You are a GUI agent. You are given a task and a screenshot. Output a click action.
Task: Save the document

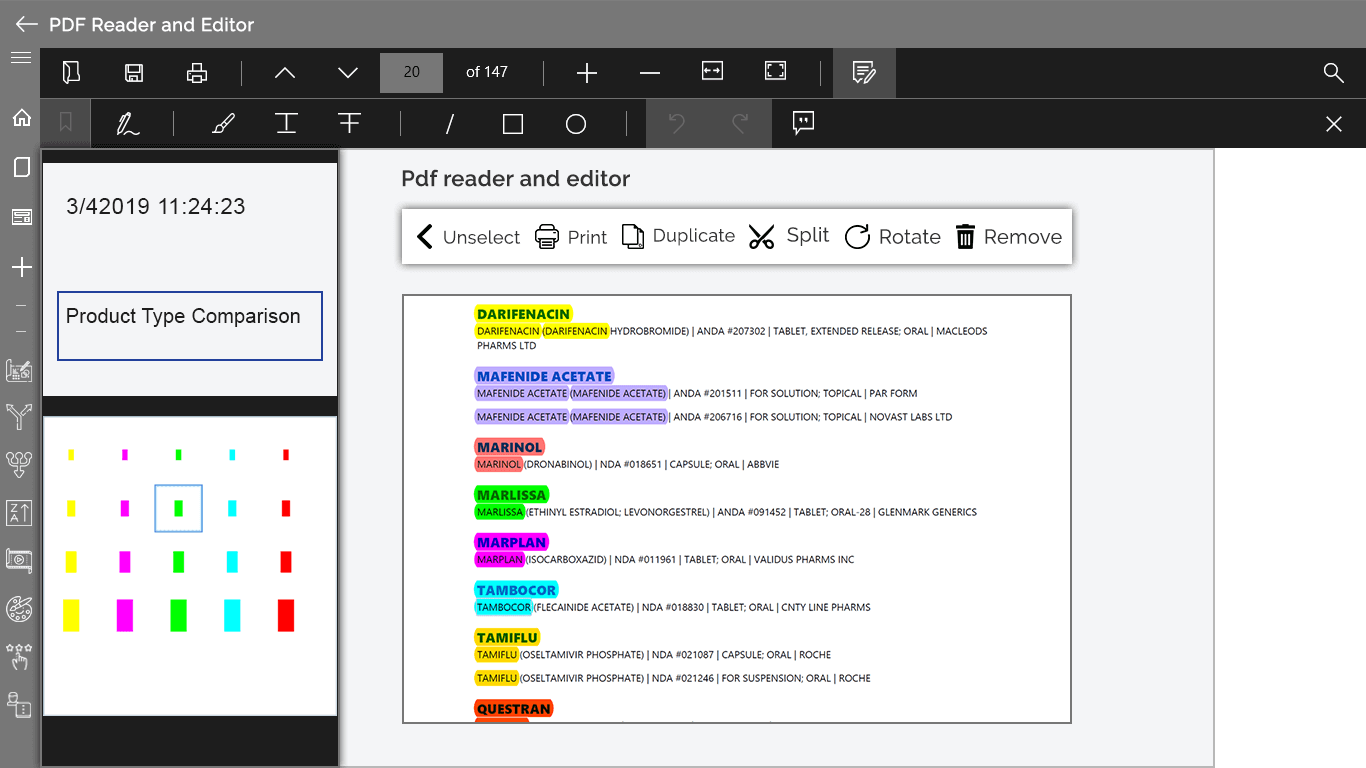pos(134,72)
